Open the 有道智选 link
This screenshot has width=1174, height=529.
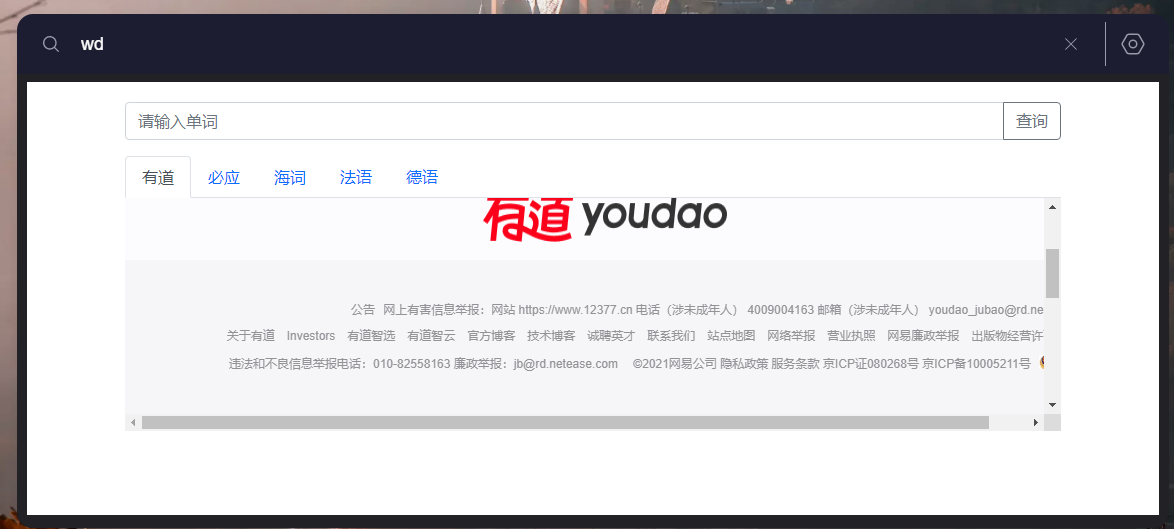pos(371,336)
